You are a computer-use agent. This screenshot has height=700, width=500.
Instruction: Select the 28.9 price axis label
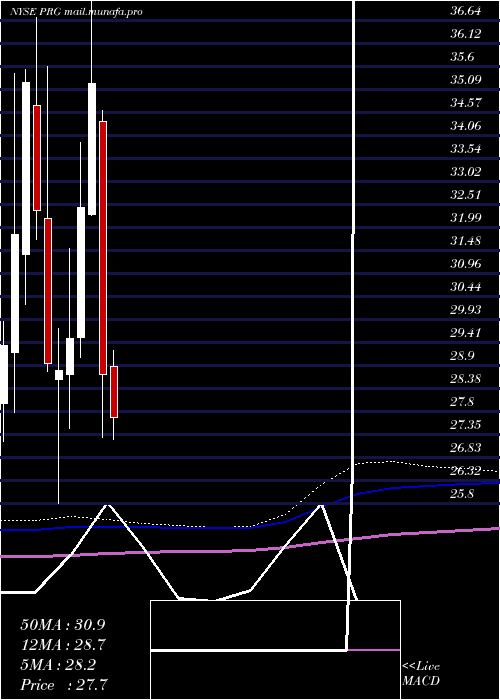[x=462, y=355]
